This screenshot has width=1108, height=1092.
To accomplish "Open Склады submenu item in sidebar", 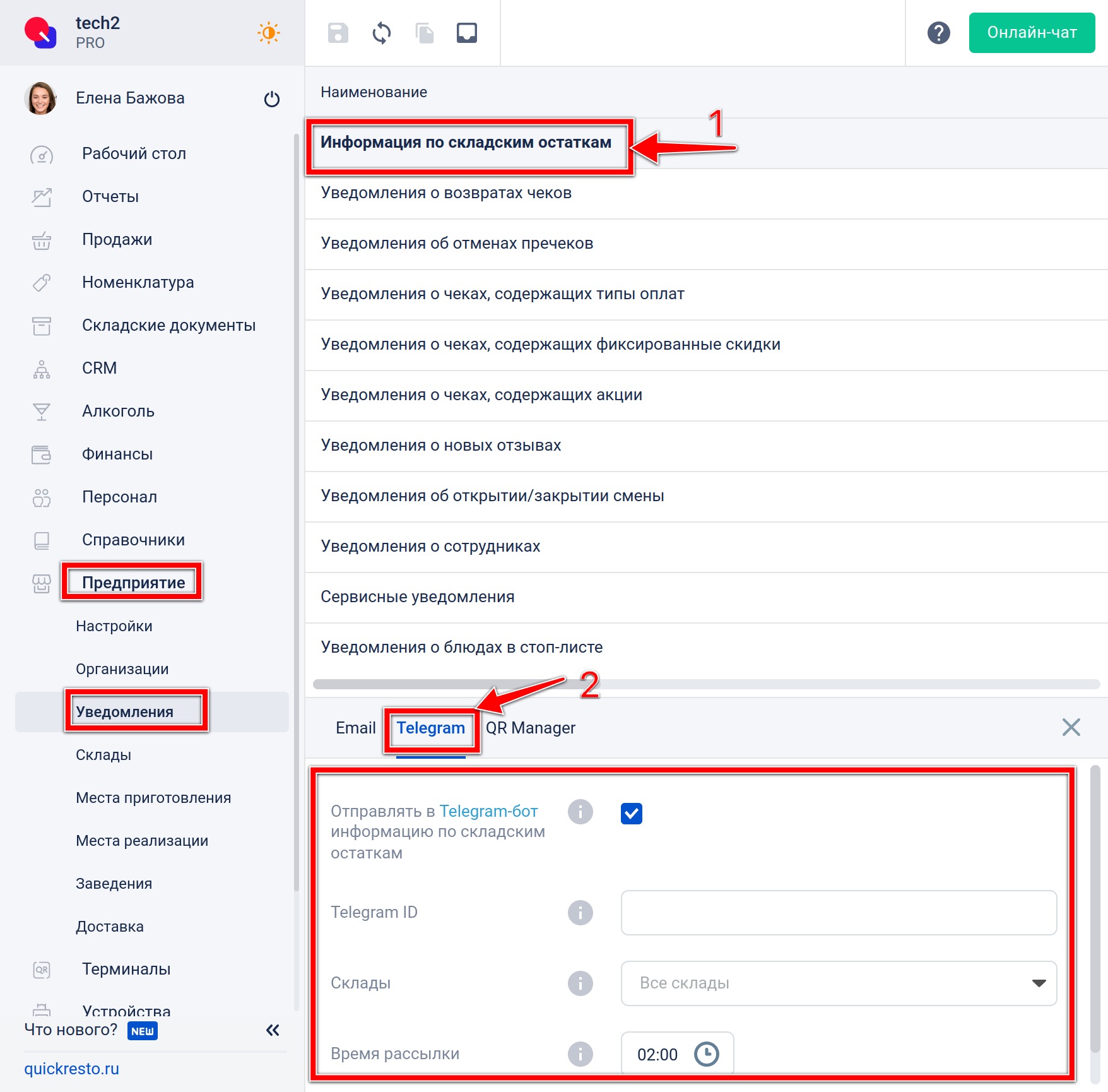I will coord(103,755).
